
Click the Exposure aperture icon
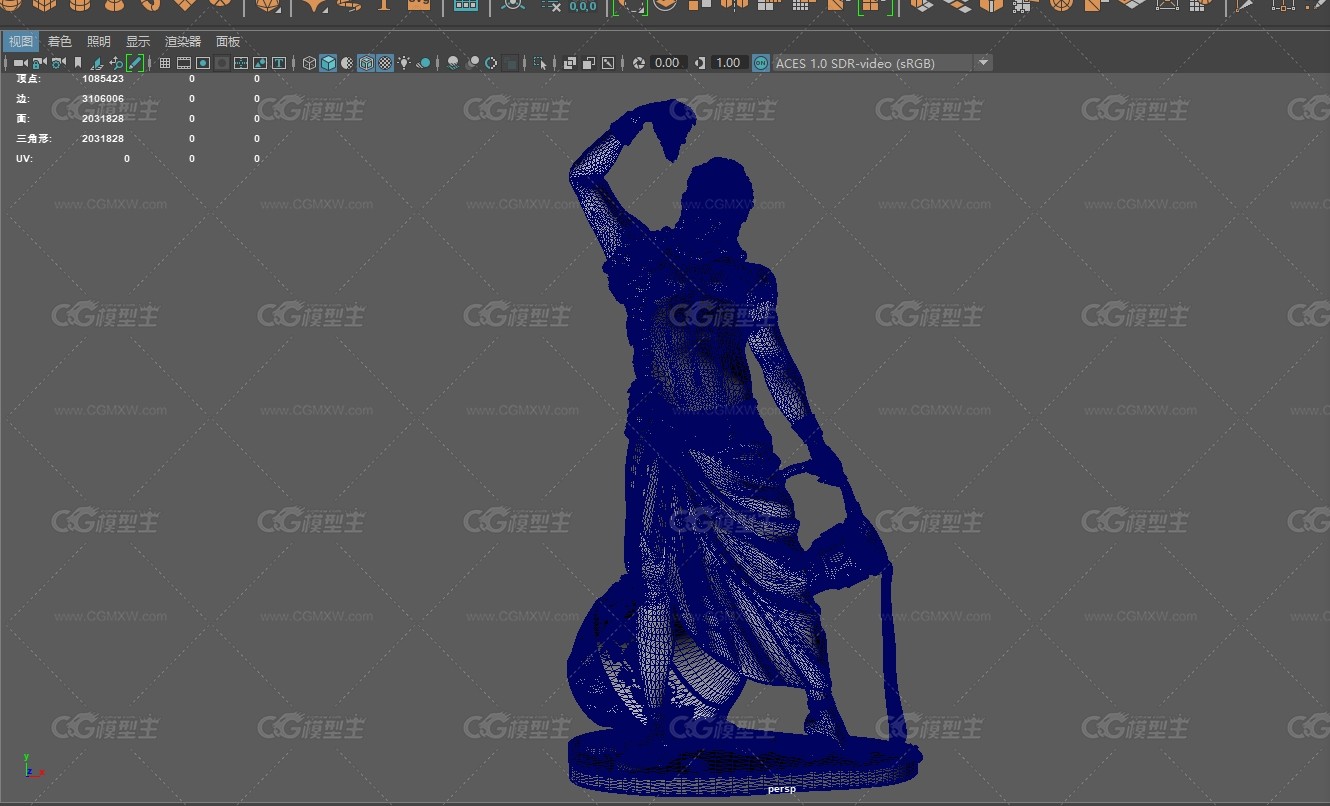[639, 63]
